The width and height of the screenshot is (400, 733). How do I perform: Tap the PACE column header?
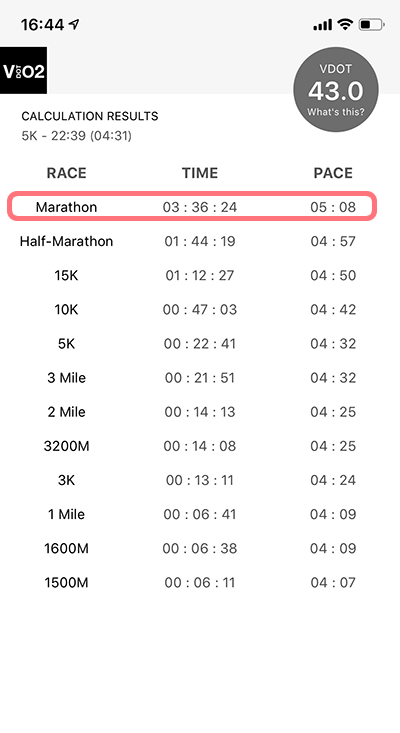(x=333, y=173)
